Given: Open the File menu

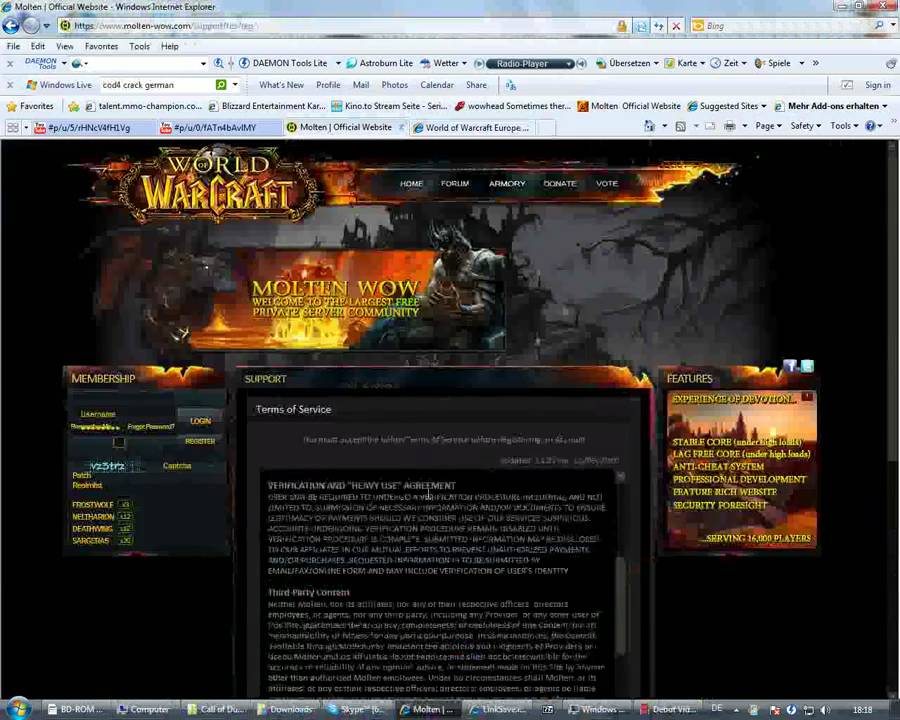Looking at the screenshot, I should (13, 46).
